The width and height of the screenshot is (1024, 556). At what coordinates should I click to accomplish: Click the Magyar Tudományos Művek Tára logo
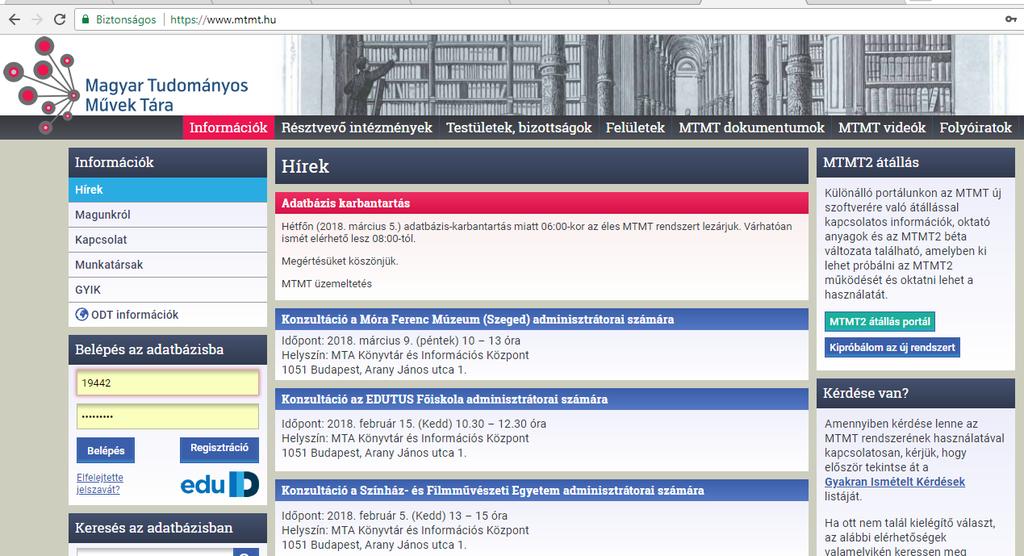125,85
